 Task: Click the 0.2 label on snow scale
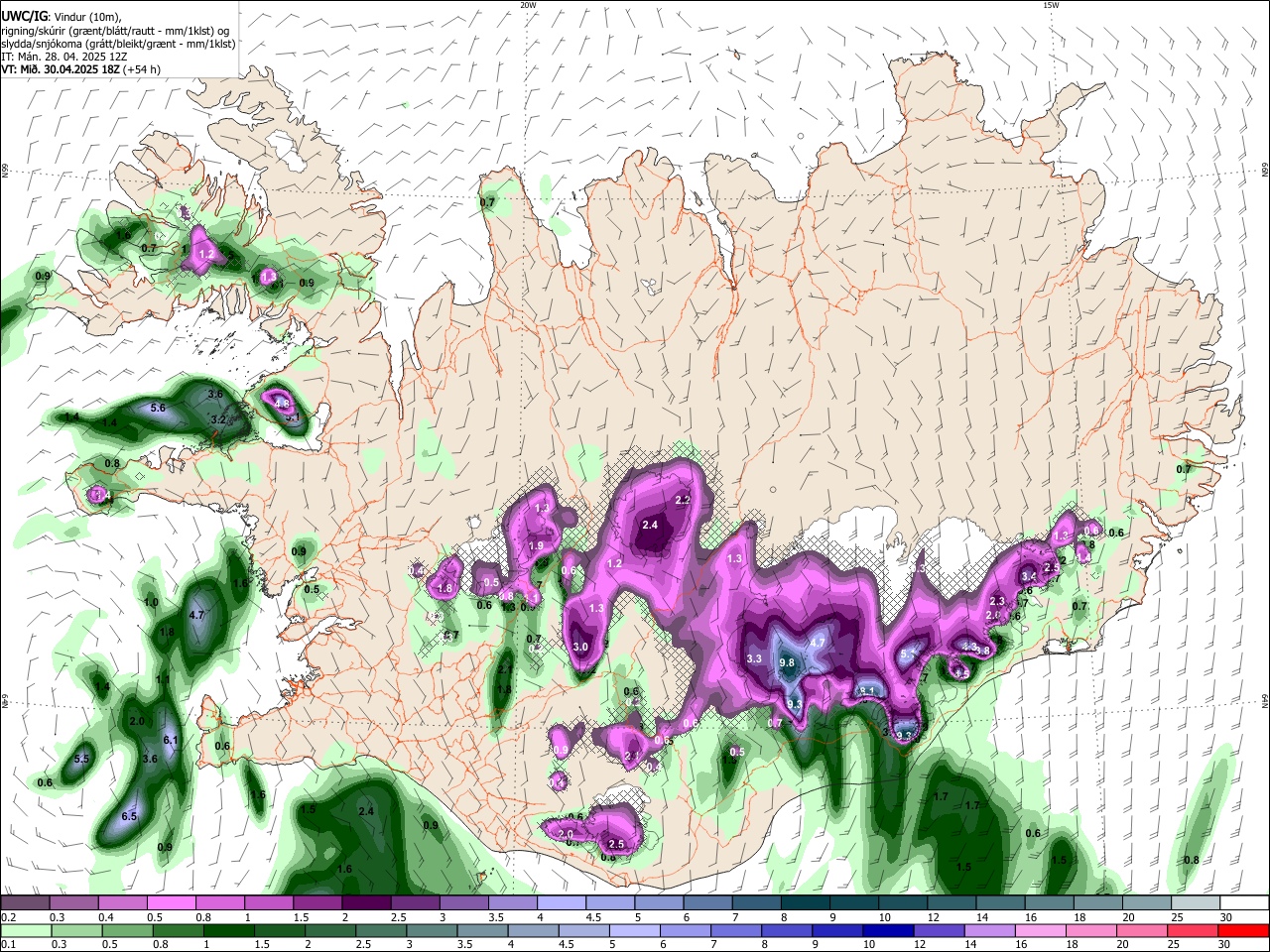[x=8, y=917]
